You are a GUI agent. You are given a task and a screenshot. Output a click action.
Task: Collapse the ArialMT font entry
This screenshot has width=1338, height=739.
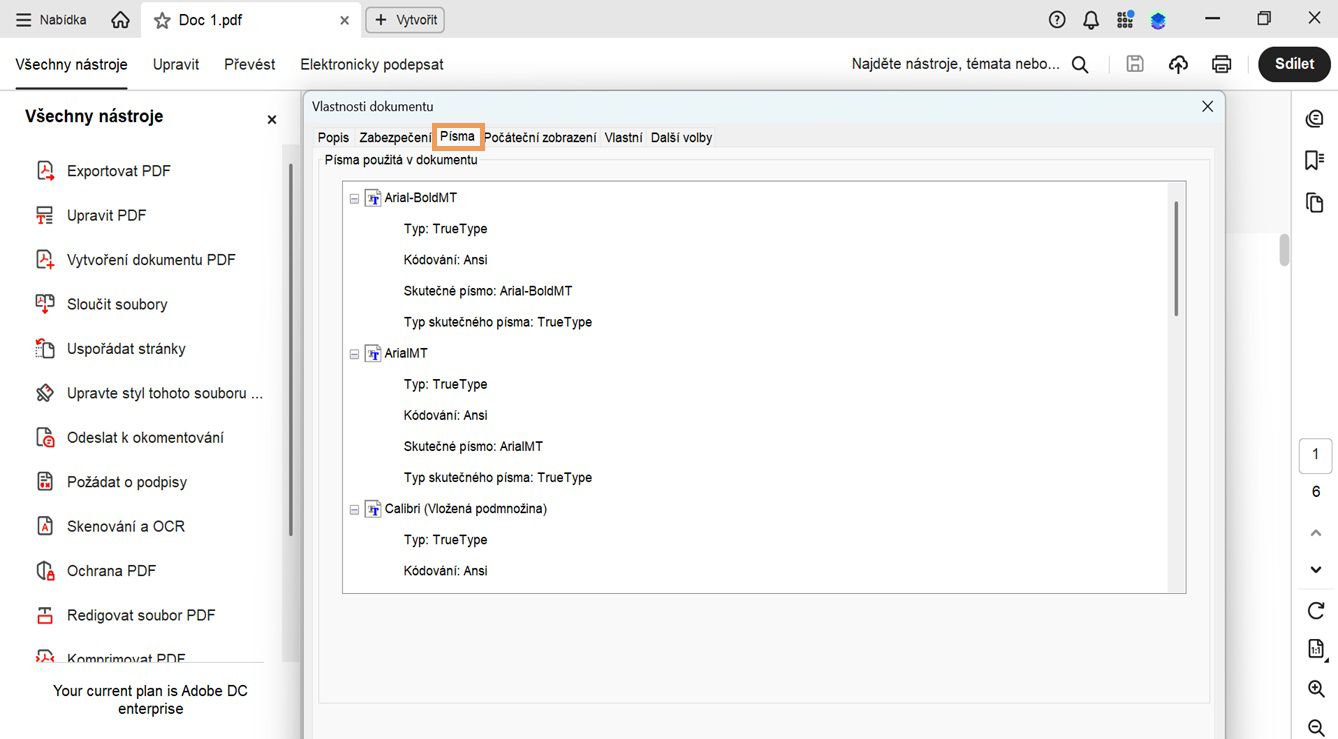[x=354, y=354]
